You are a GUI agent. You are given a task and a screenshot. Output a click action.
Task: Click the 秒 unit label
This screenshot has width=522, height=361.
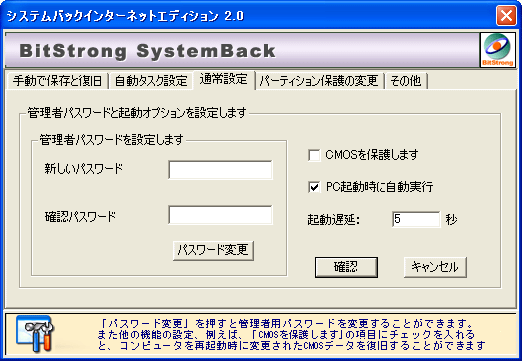(x=451, y=219)
